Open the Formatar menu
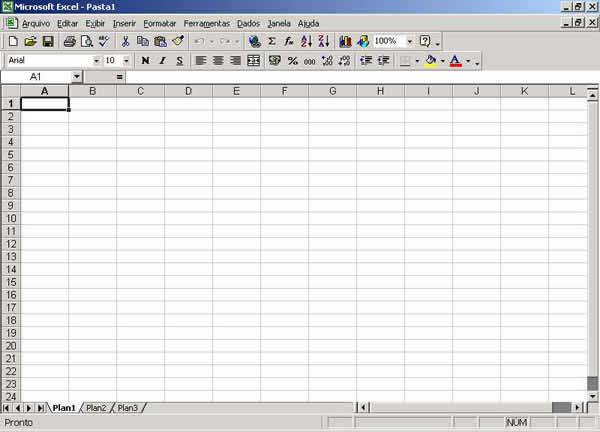The height and width of the screenshot is (432, 600). 159,23
